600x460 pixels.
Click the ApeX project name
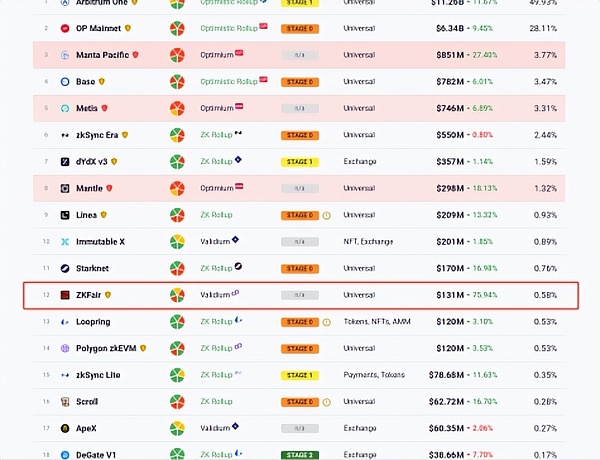[x=89, y=429]
